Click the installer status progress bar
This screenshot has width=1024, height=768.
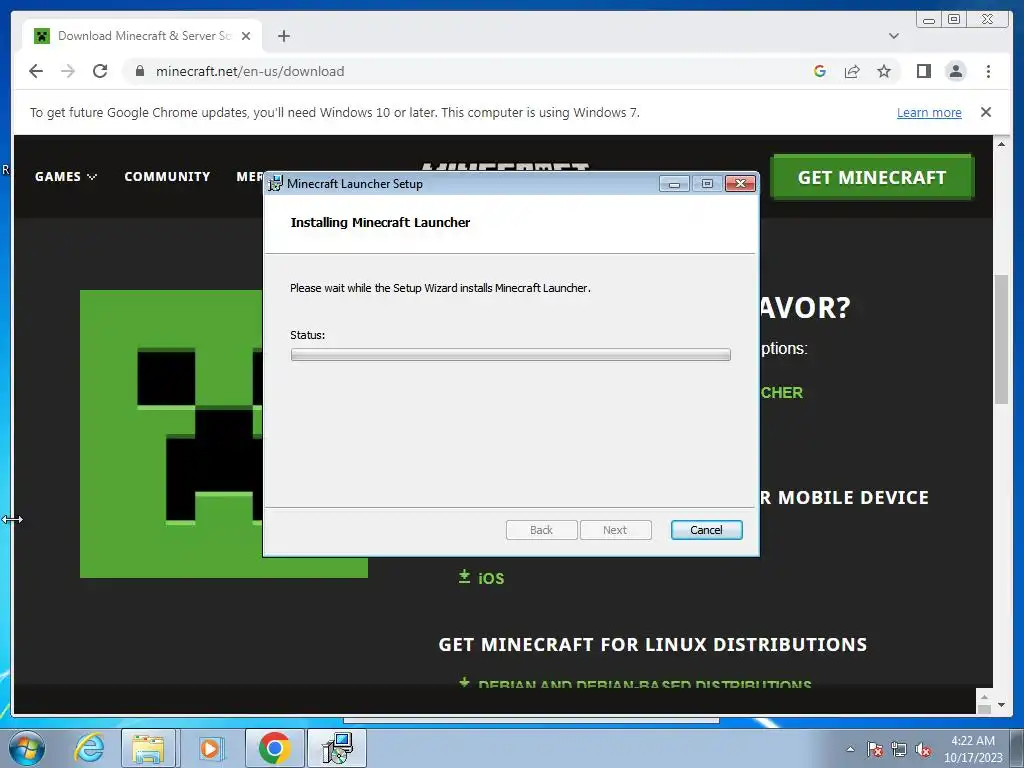[x=511, y=355]
